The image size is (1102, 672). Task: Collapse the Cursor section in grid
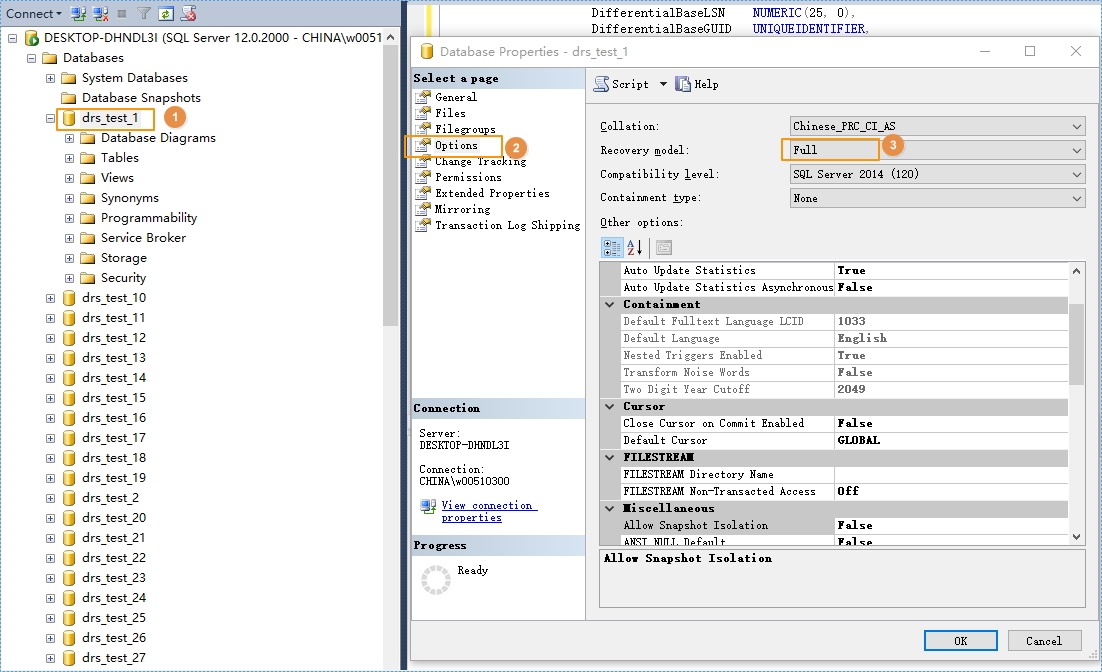pyautogui.click(x=609, y=407)
